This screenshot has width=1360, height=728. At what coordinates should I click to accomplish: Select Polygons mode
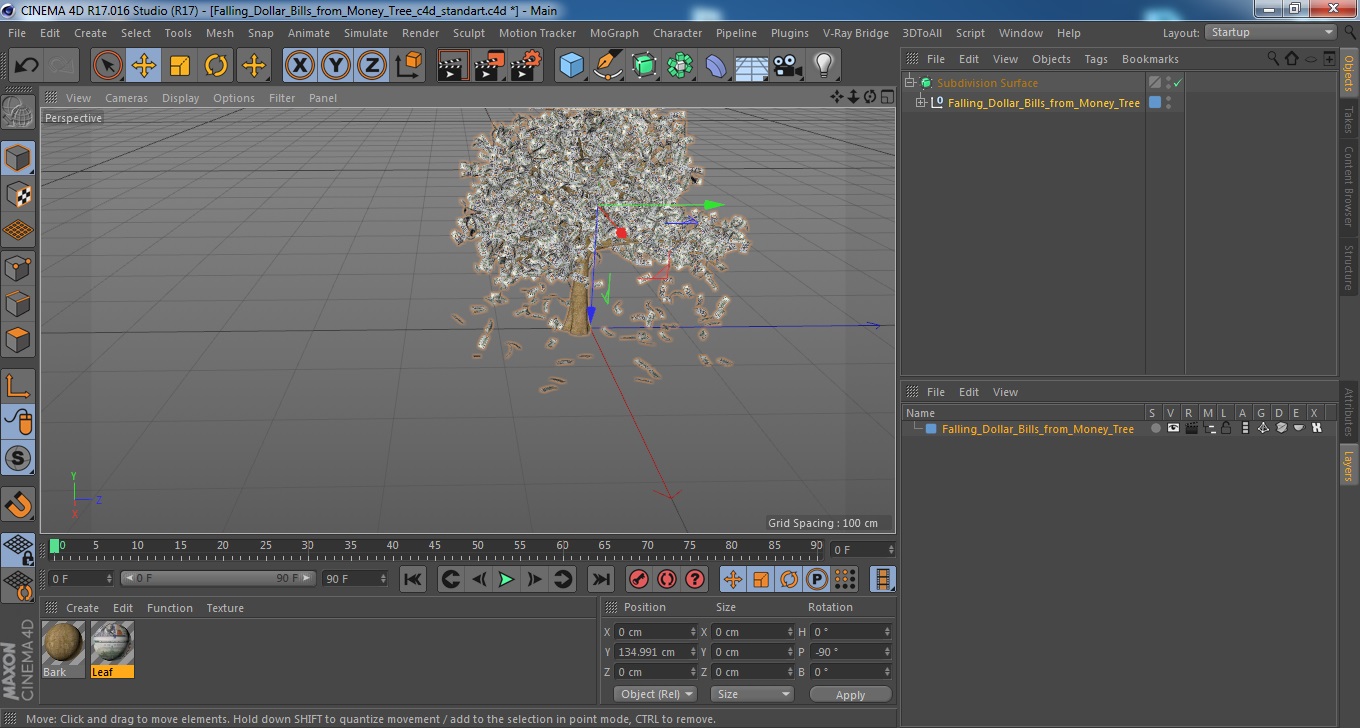18,340
